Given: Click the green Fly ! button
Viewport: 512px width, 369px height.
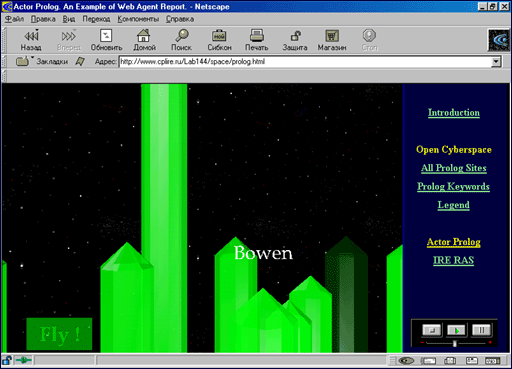Looking at the screenshot, I should click(x=59, y=334).
